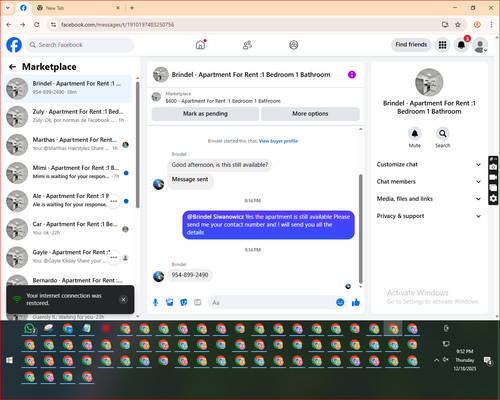500x400 pixels.
Task: Expand Chat members section
Action: [429, 182]
